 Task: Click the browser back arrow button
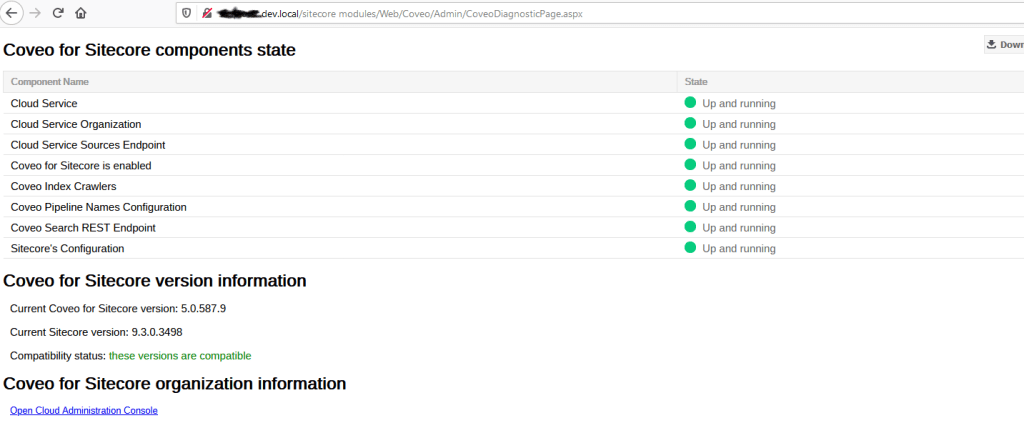tap(12, 13)
